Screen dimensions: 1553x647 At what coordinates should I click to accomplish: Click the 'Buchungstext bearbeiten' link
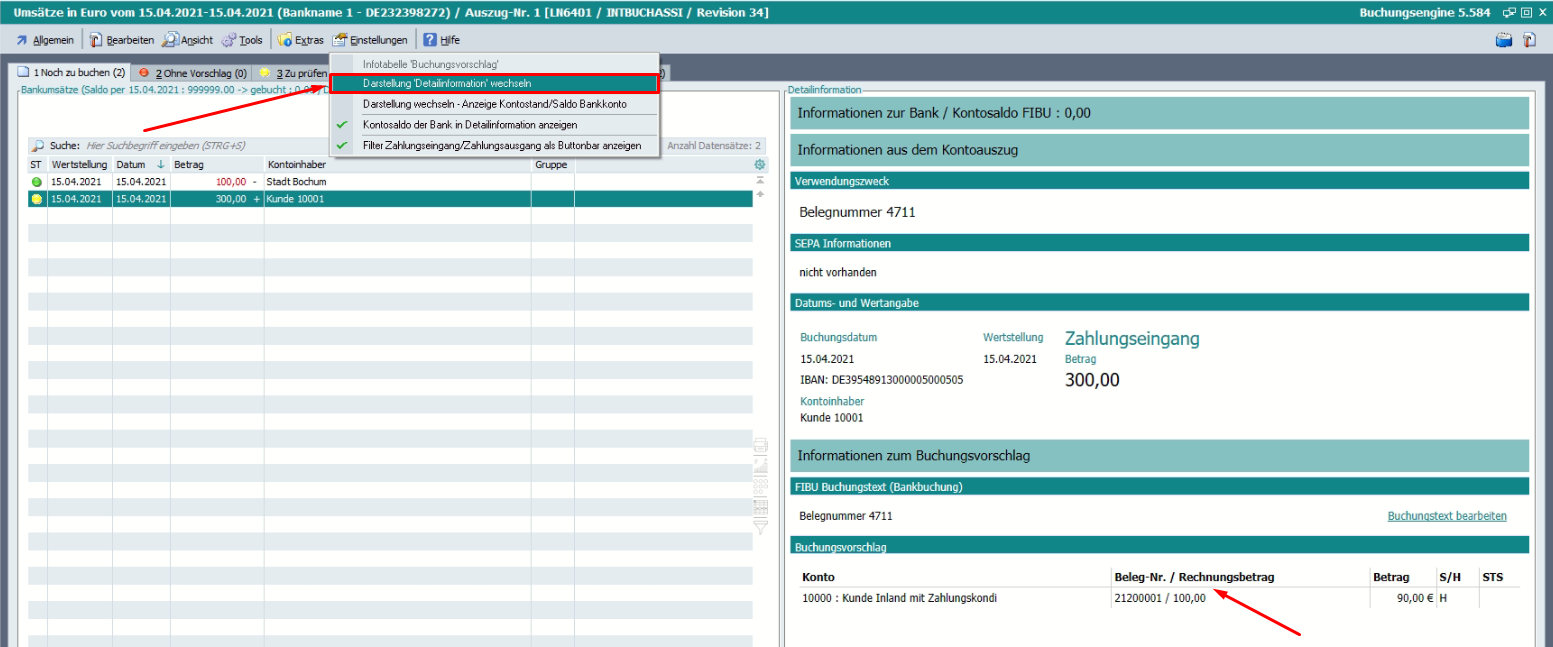pos(1446,516)
